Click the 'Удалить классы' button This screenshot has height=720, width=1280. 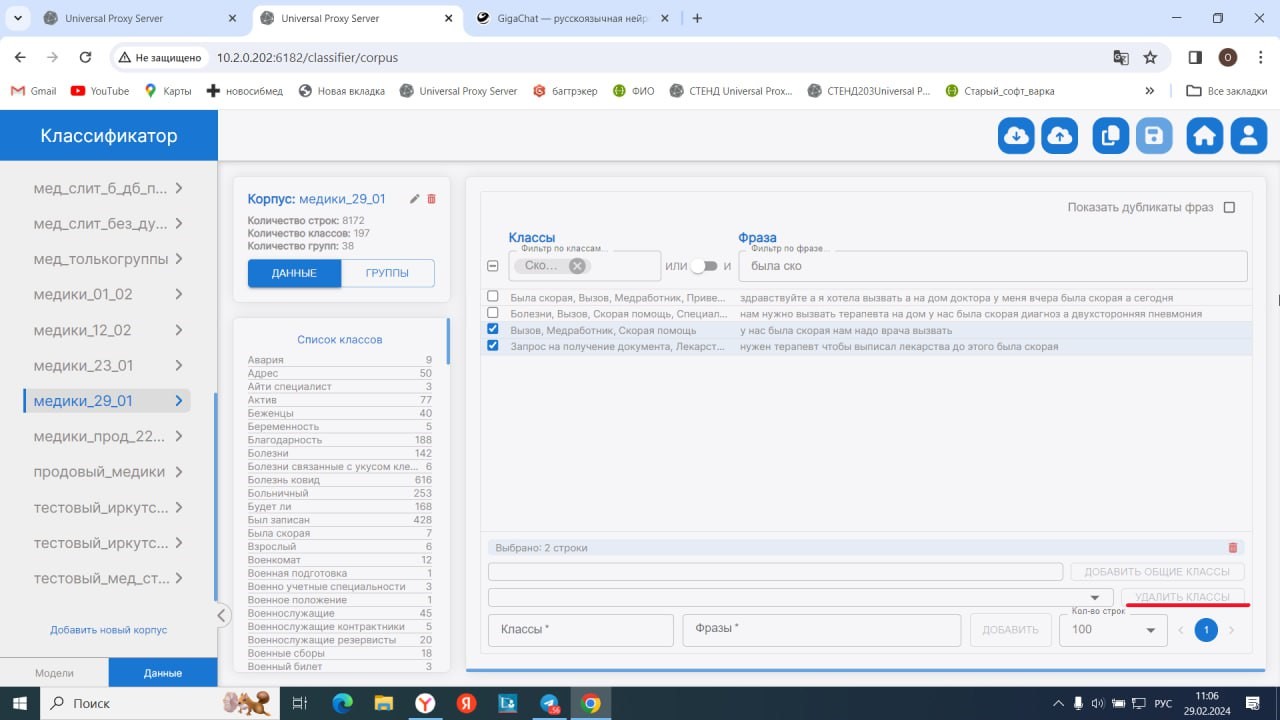(1183, 597)
